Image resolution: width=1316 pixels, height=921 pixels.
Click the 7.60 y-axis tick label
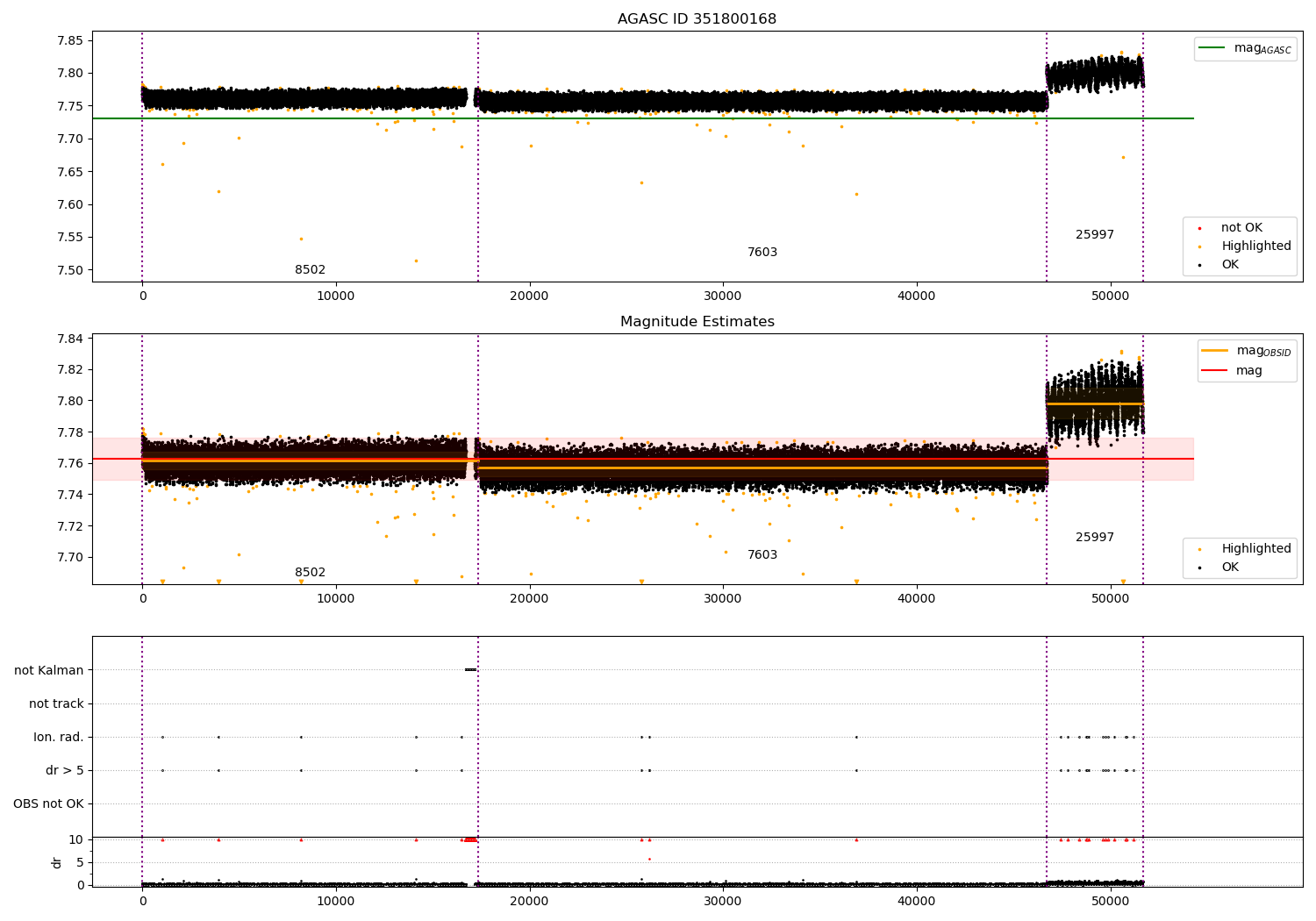click(x=70, y=204)
